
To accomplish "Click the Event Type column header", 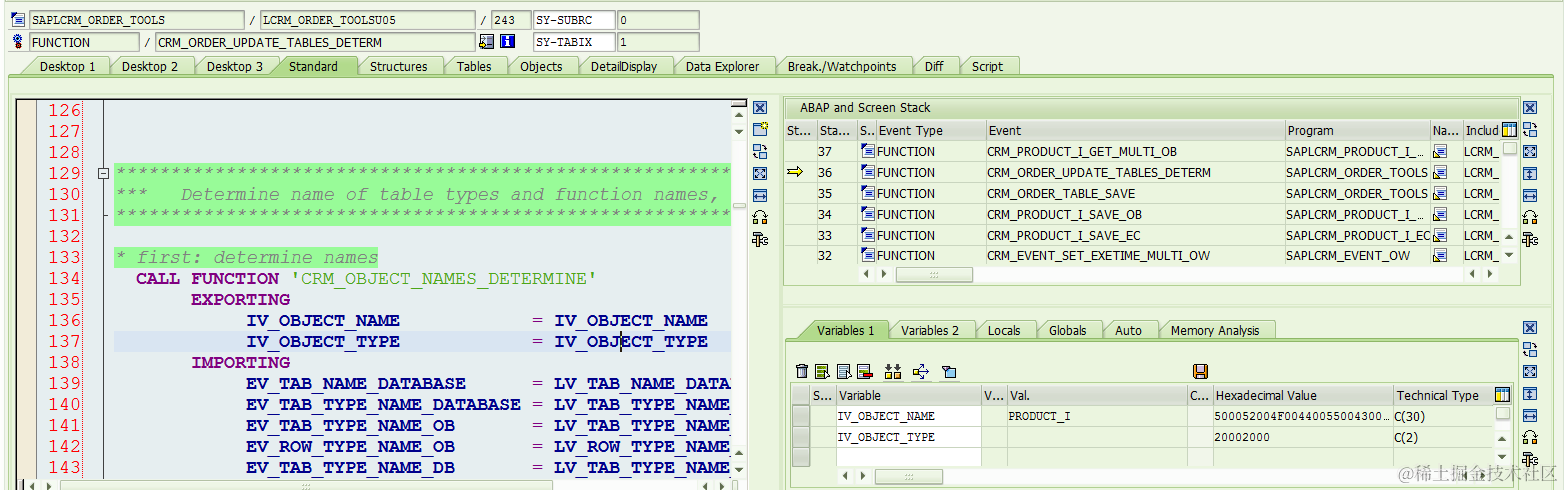I will coord(930,130).
